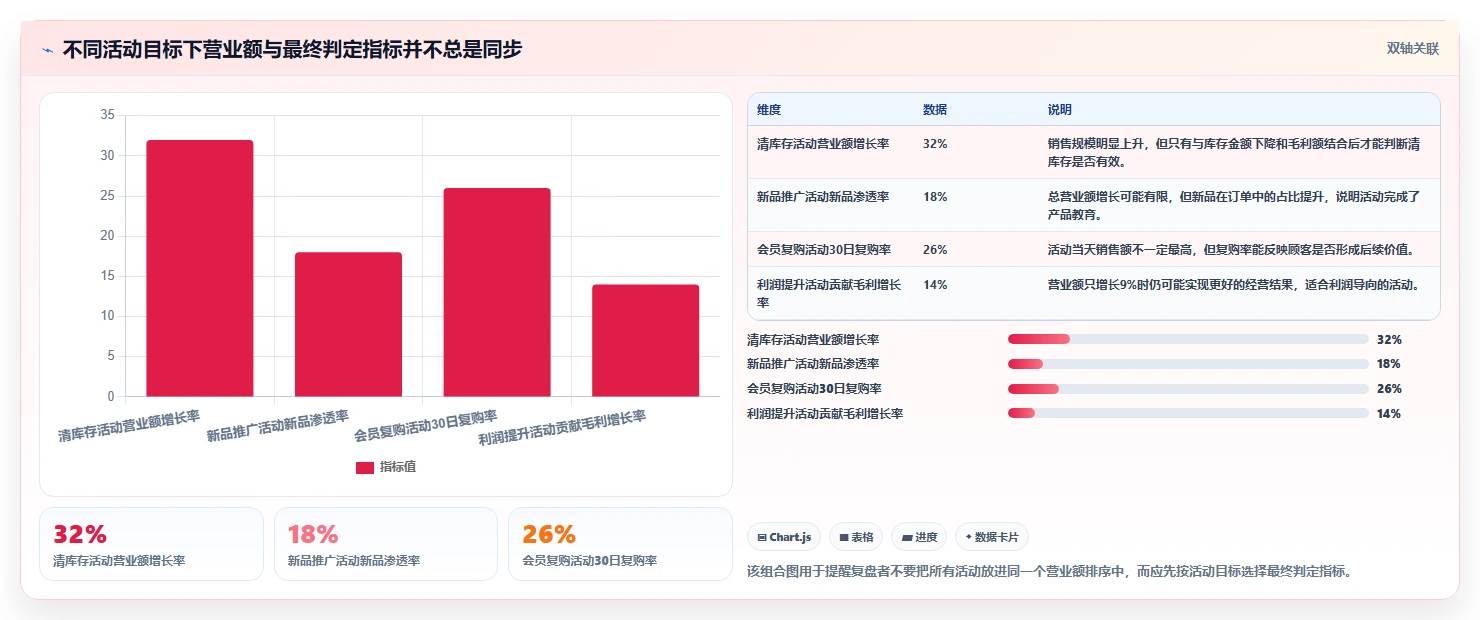Click the 维度 table column header
This screenshot has height=620, width=1480.
tap(769, 109)
